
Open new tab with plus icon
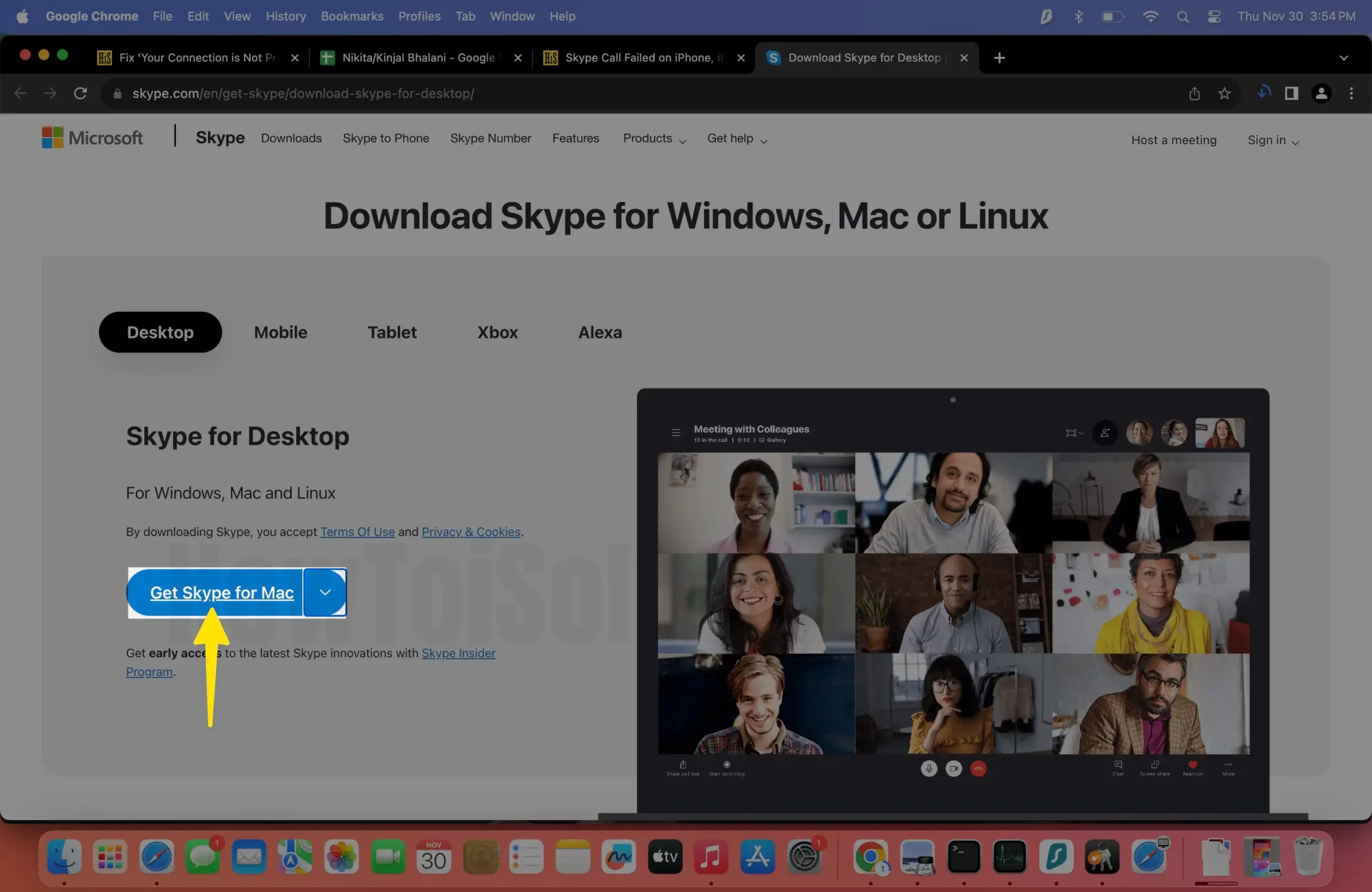tap(1000, 58)
